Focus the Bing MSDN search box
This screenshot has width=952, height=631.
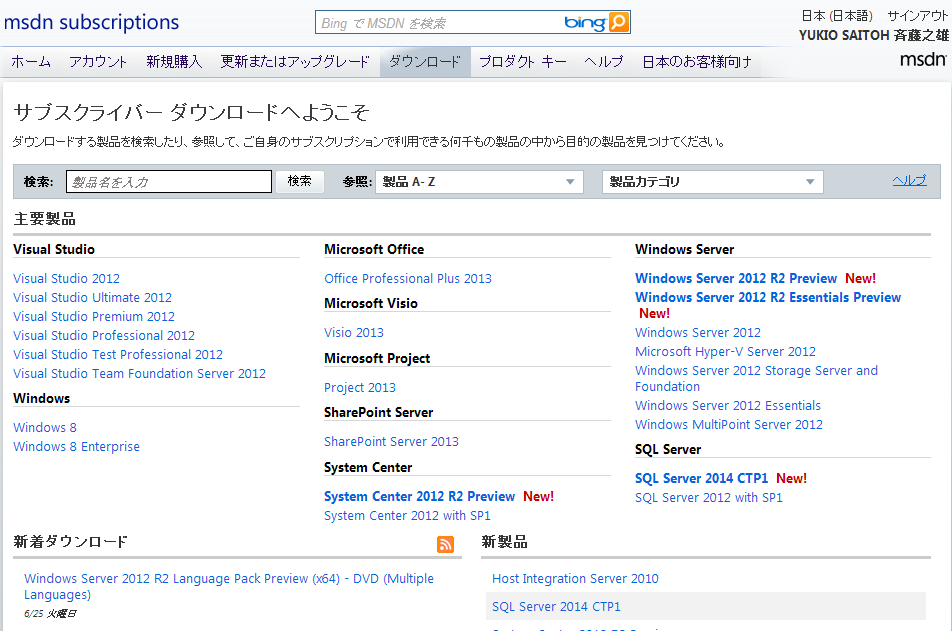[x=435, y=23]
